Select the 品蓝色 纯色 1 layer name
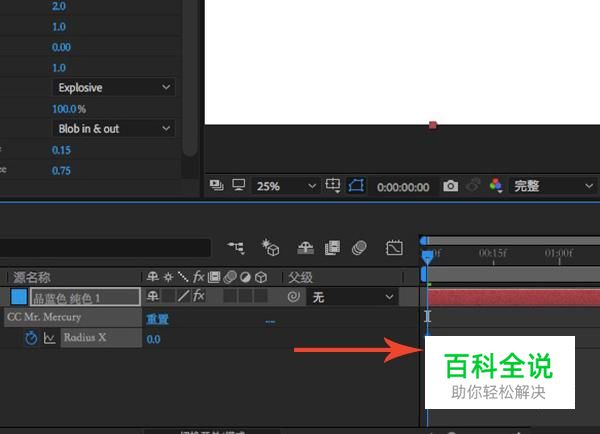600x434 pixels. (85, 297)
